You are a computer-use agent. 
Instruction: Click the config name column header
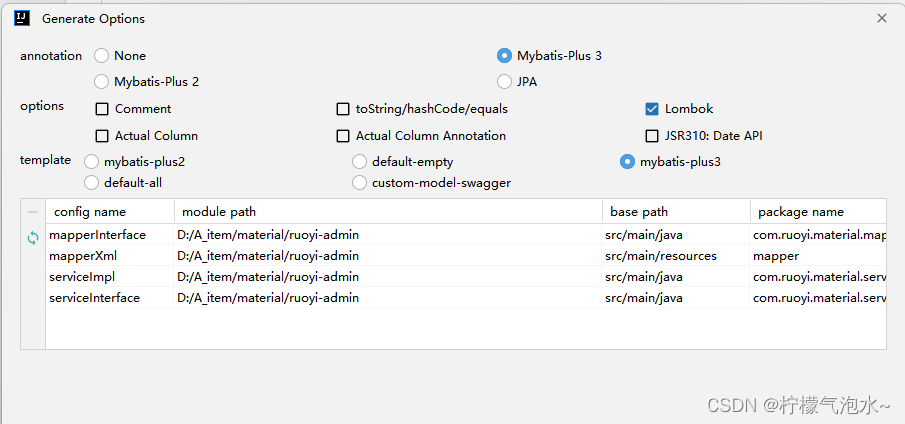(90, 212)
